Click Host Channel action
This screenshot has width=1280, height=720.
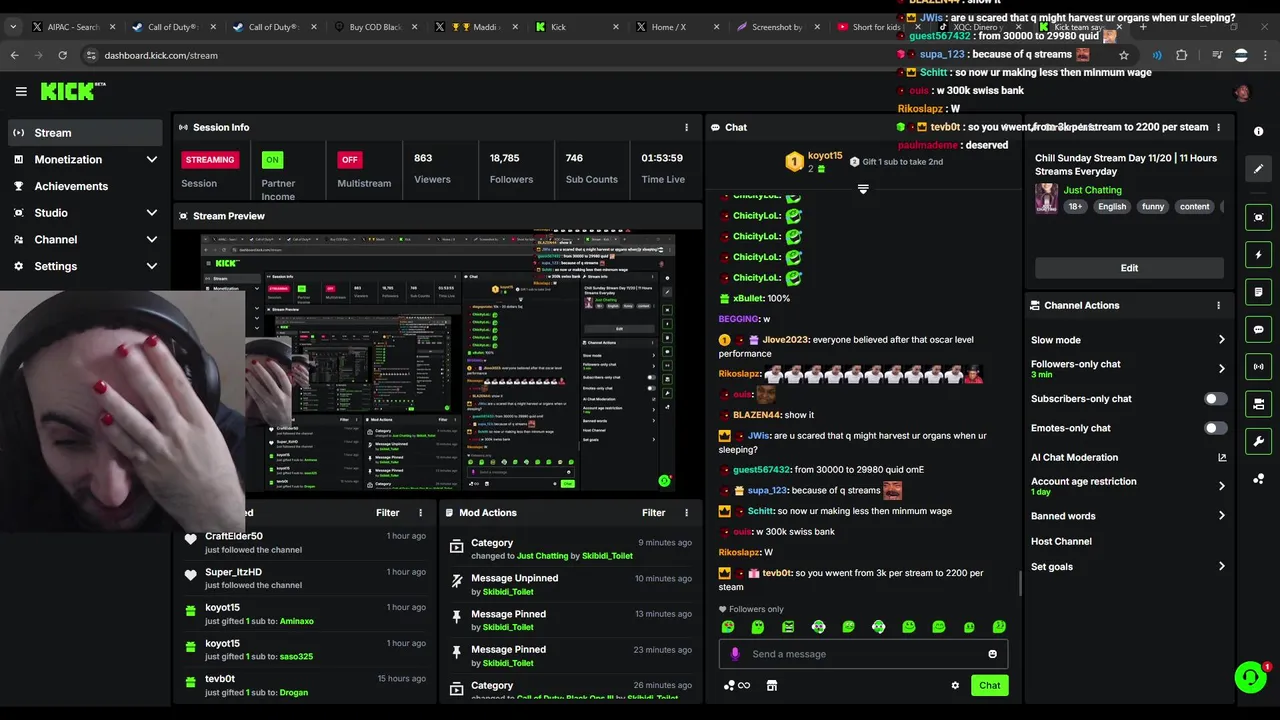pyautogui.click(x=1061, y=541)
